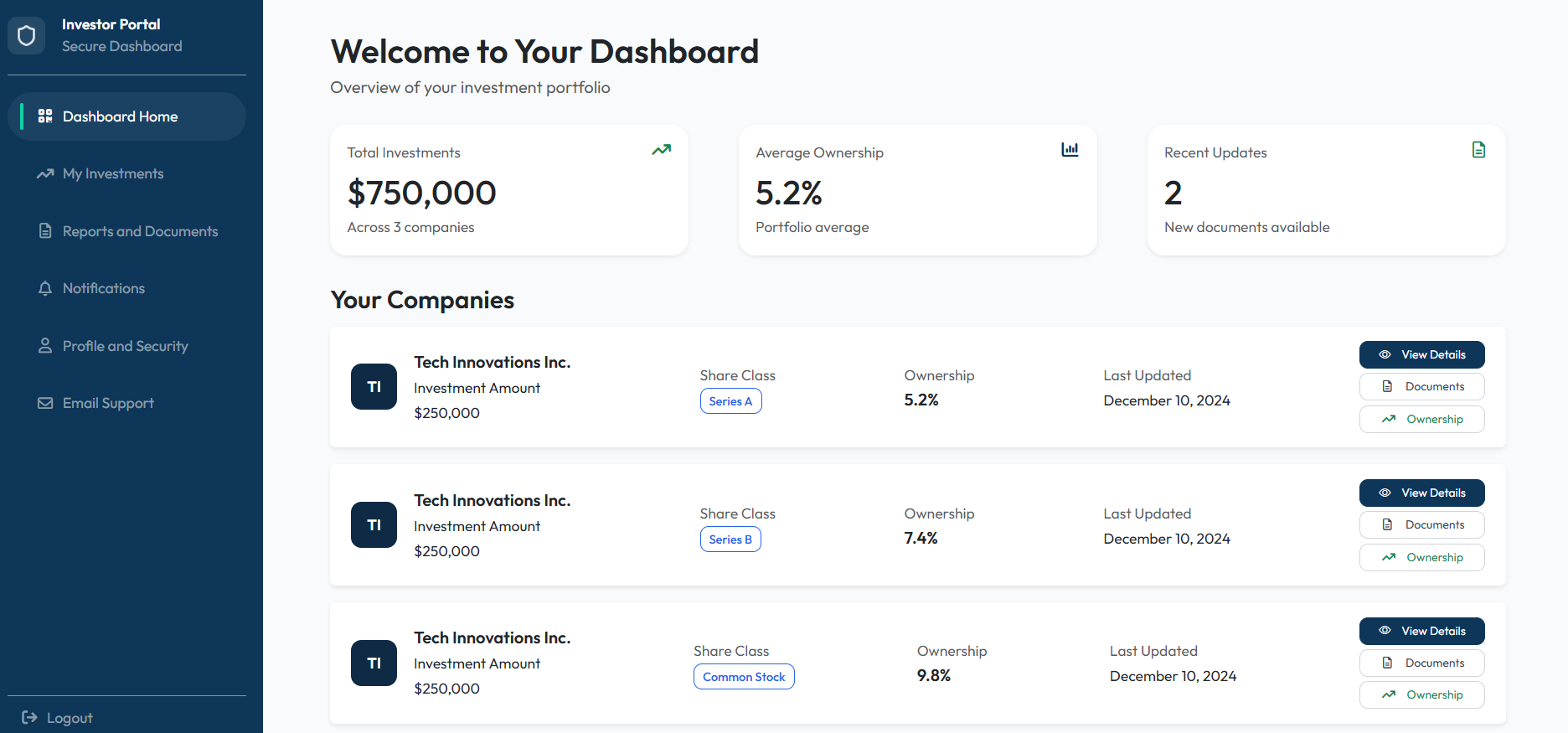The width and height of the screenshot is (1568, 733).
Task: Click 'Tech Innovations Inc.' in the Common Stock row
Action: (492, 638)
